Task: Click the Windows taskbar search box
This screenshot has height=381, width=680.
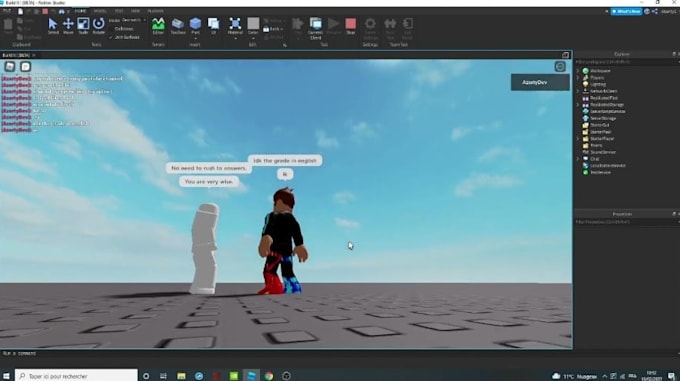Action: tap(76, 376)
